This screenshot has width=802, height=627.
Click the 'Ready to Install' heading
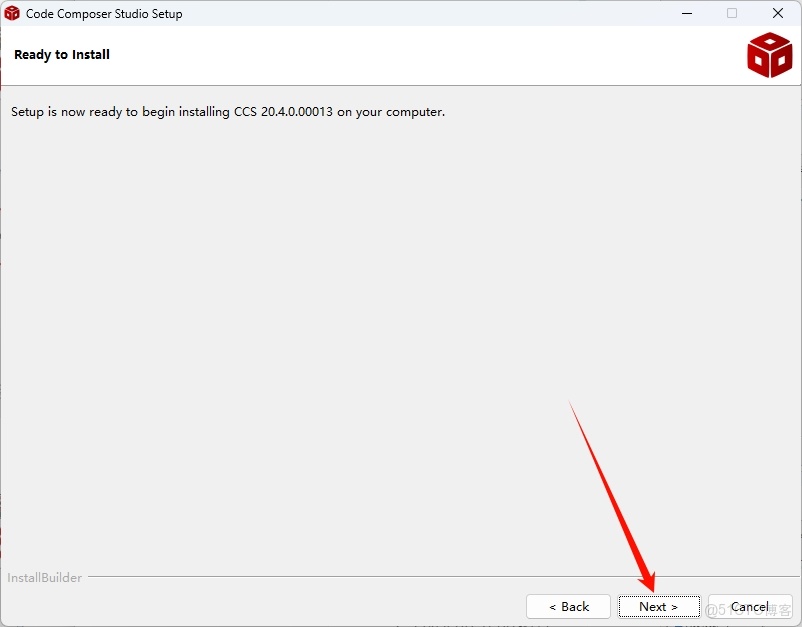click(x=62, y=55)
